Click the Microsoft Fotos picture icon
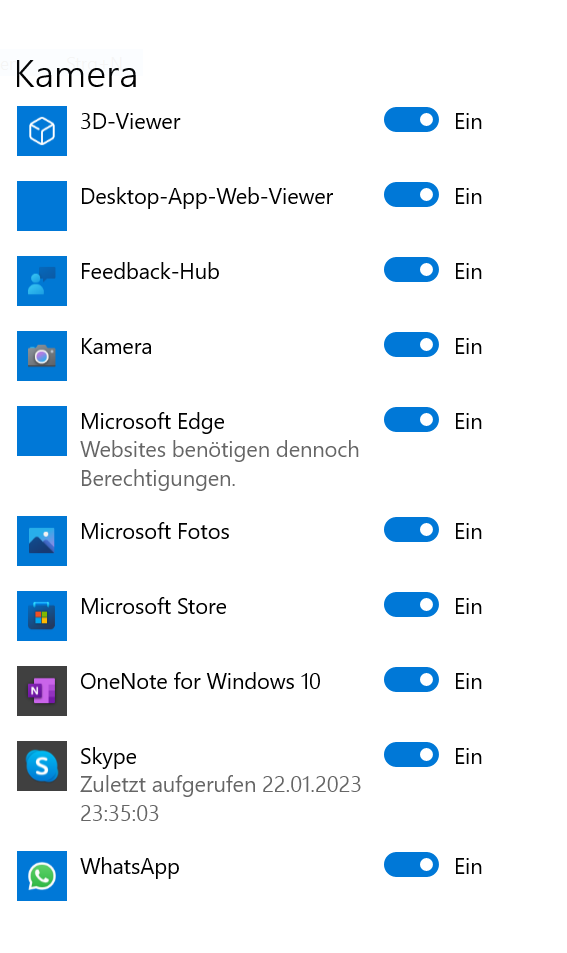This screenshot has height=953, width=567. click(x=42, y=540)
